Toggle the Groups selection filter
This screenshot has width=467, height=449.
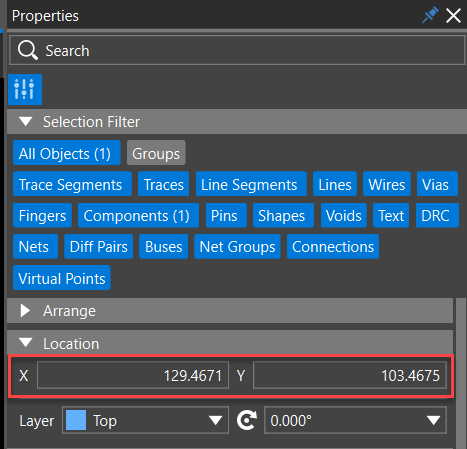pos(156,153)
